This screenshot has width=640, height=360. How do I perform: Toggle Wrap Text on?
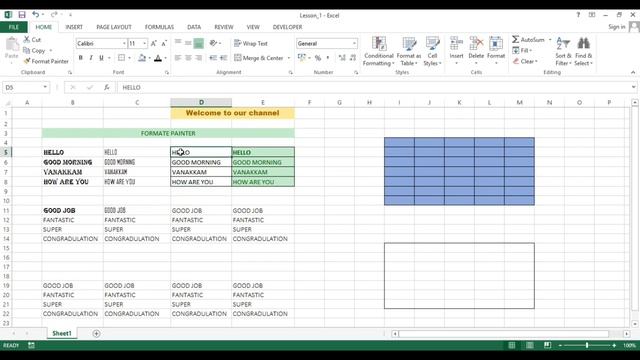tap(251, 43)
